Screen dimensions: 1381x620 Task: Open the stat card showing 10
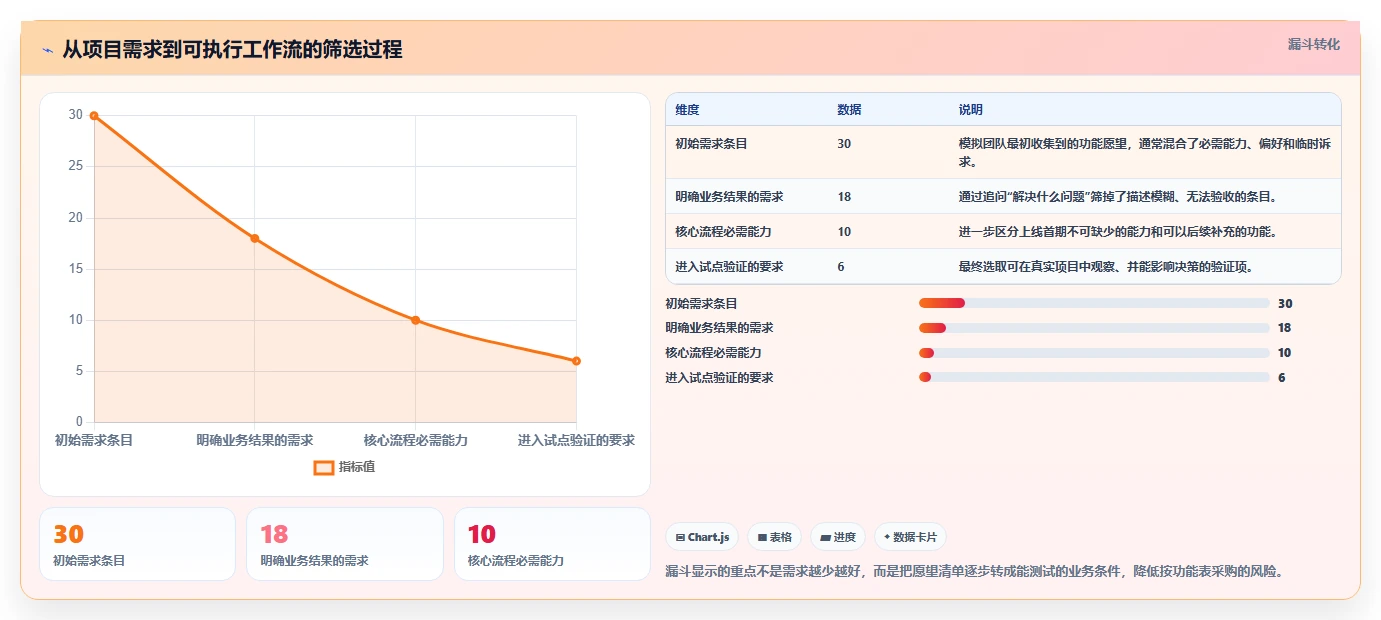click(x=552, y=544)
